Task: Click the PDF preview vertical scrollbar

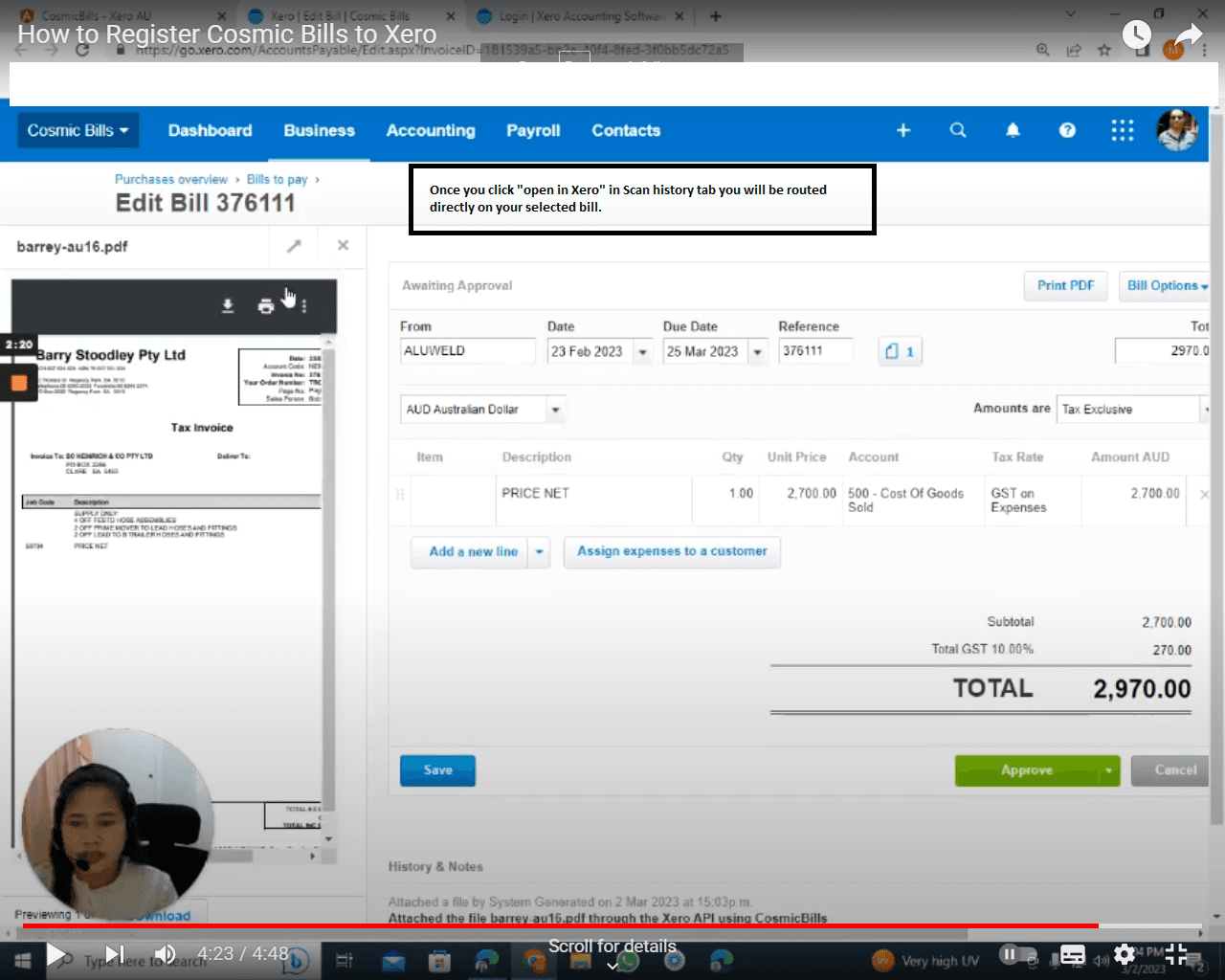Action: [329, 588]
